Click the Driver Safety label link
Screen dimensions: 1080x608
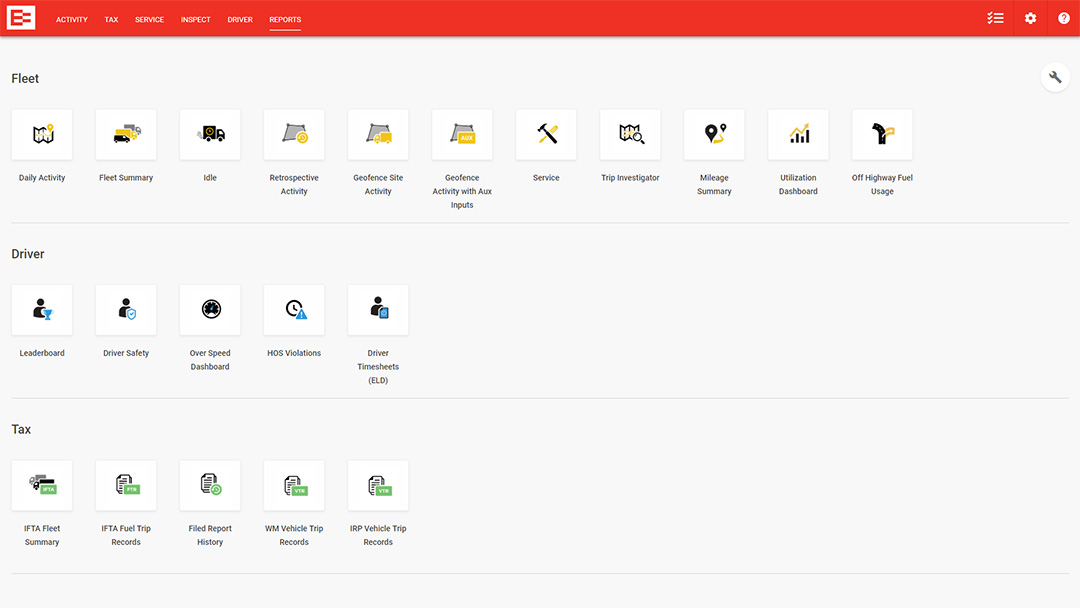click(x=126, y=353)
